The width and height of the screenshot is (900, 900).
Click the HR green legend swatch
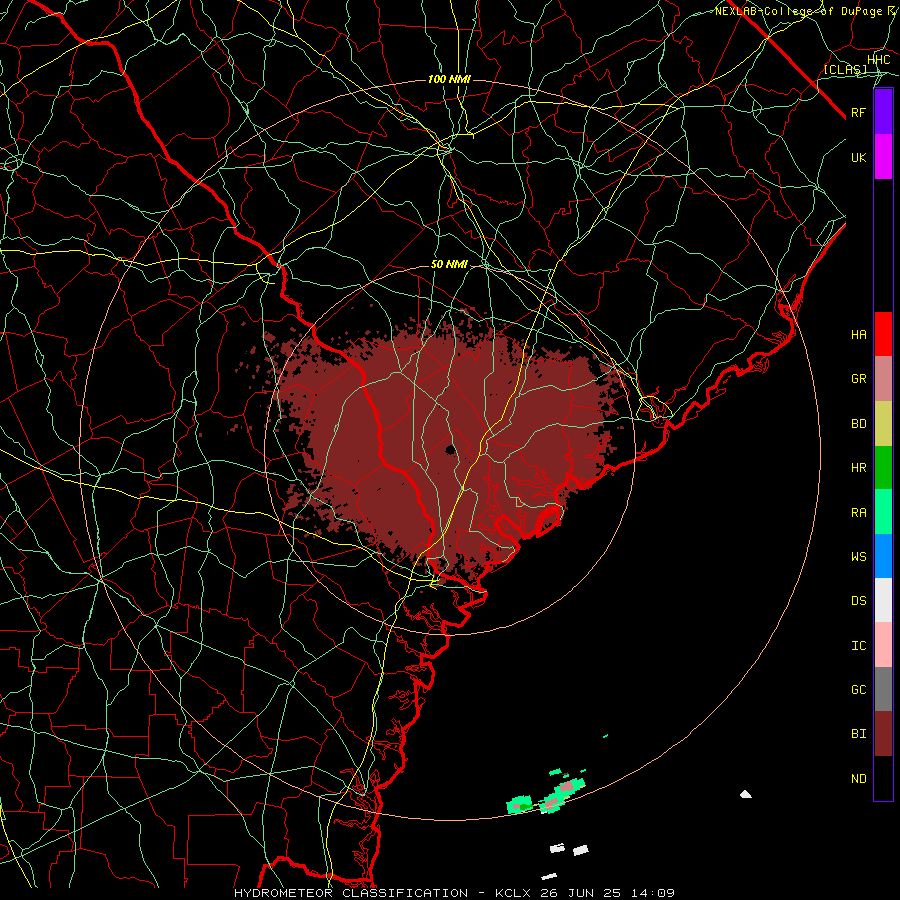pyautogui.click(x=883, y=468)
